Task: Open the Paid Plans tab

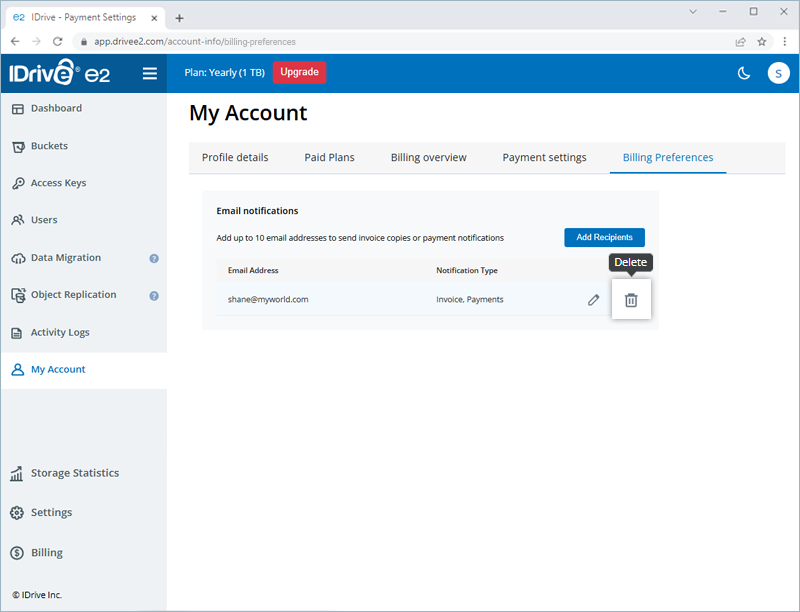Action: coord(329,157)
